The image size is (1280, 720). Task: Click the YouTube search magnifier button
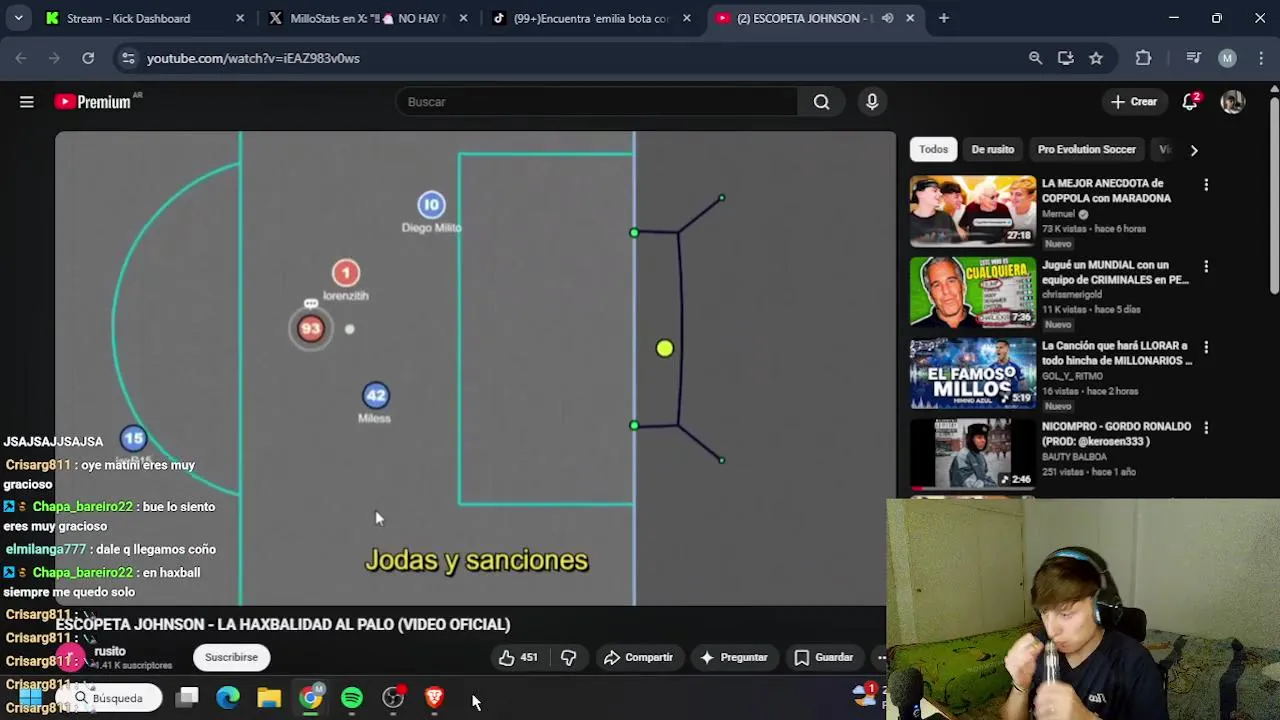821,102
